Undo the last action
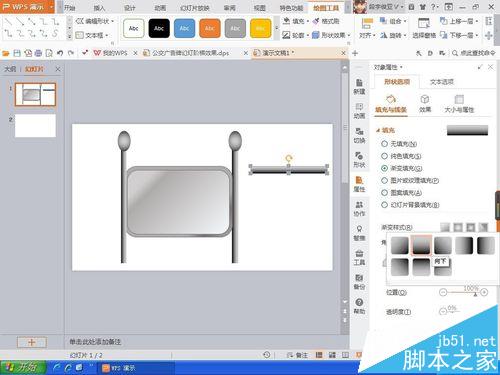Image resolution: width=500 pixels, height=375 pixels. (x=60, y=53)
